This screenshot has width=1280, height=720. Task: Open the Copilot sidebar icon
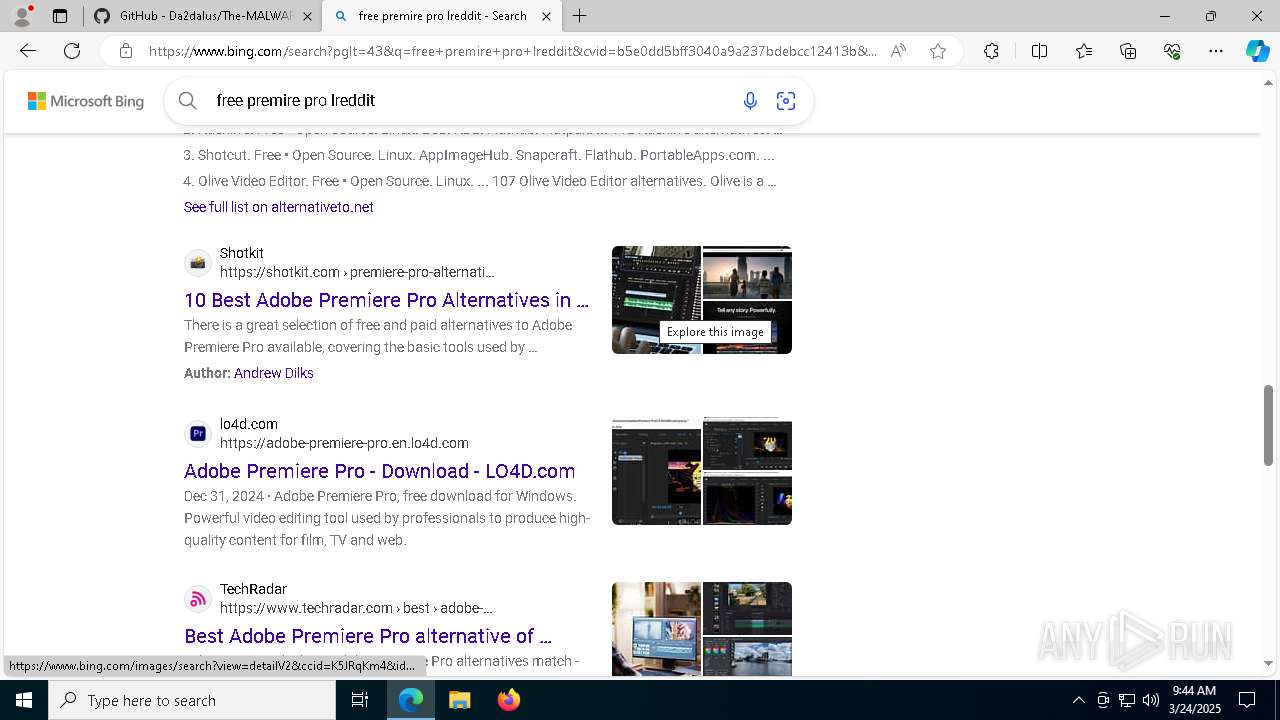1257,51
